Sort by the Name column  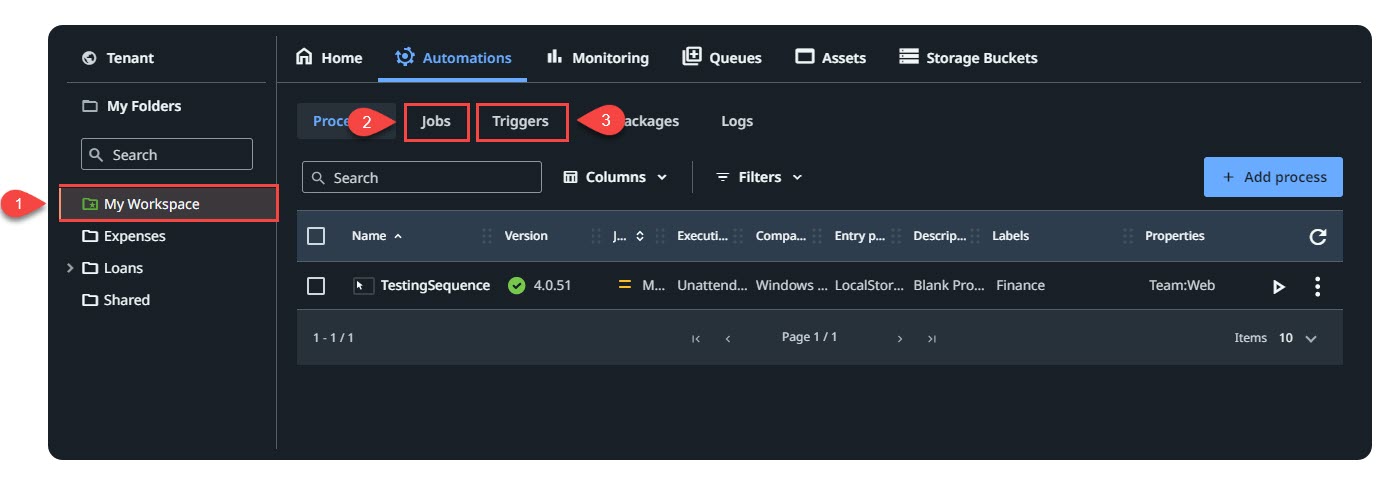click(x=377, y=236)
